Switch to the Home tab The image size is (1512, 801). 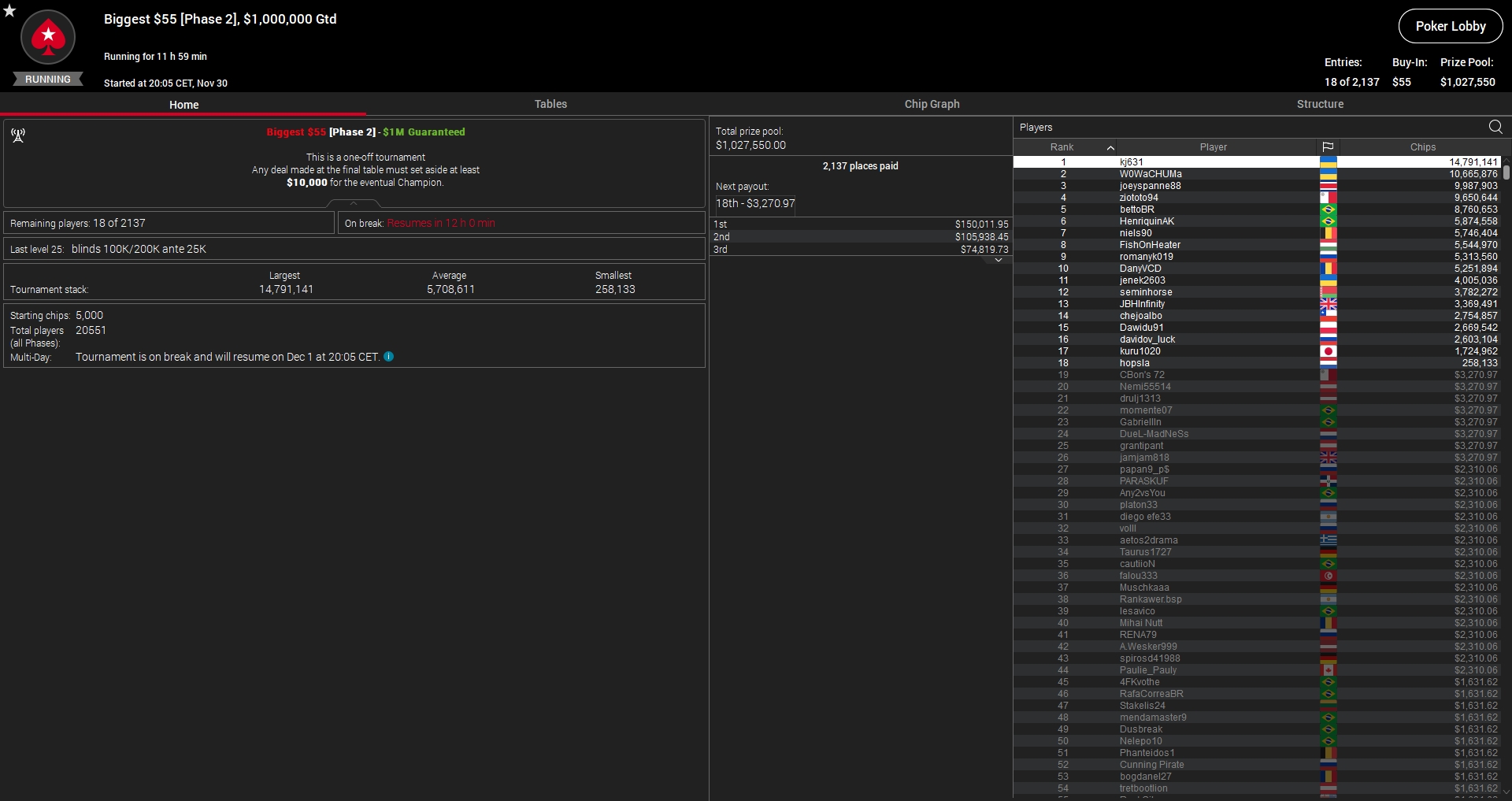[183, 104]
